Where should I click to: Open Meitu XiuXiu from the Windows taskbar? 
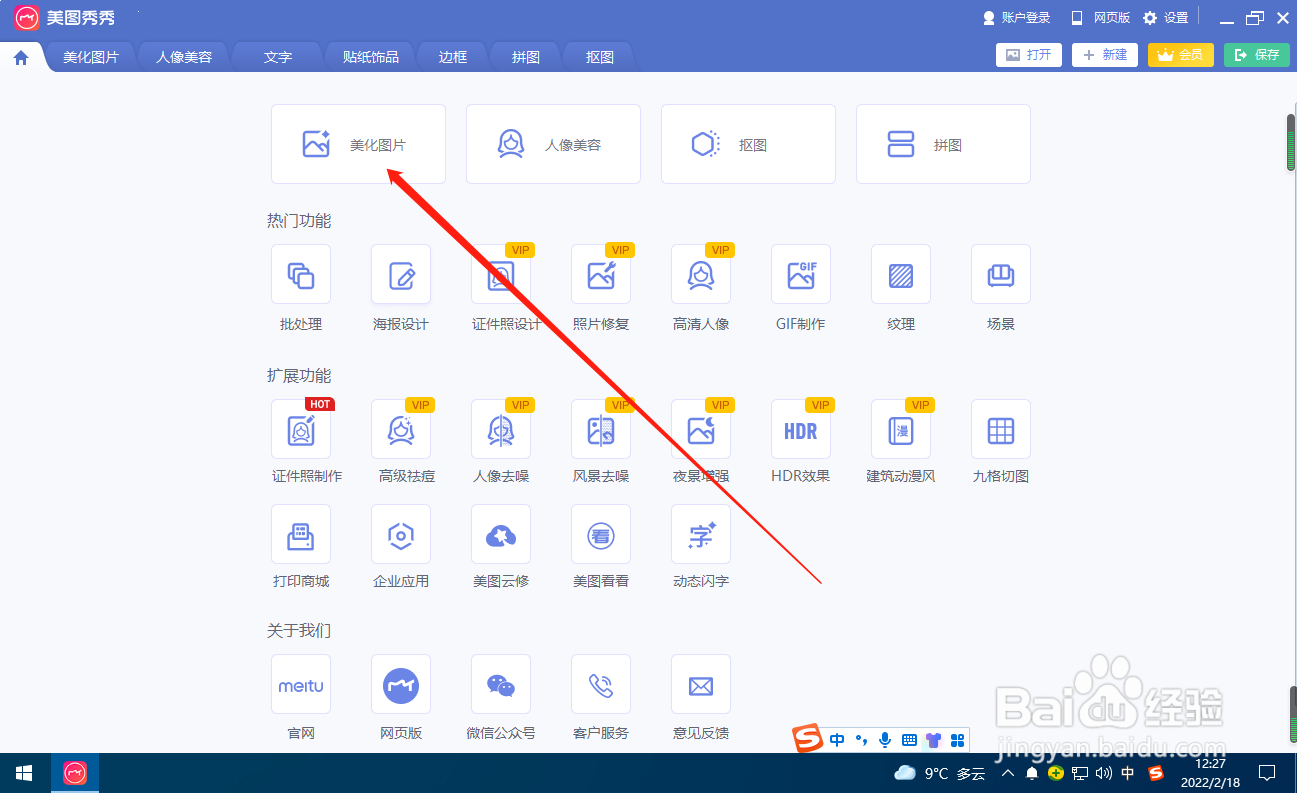pyautogui.click(x=74, y=772)
